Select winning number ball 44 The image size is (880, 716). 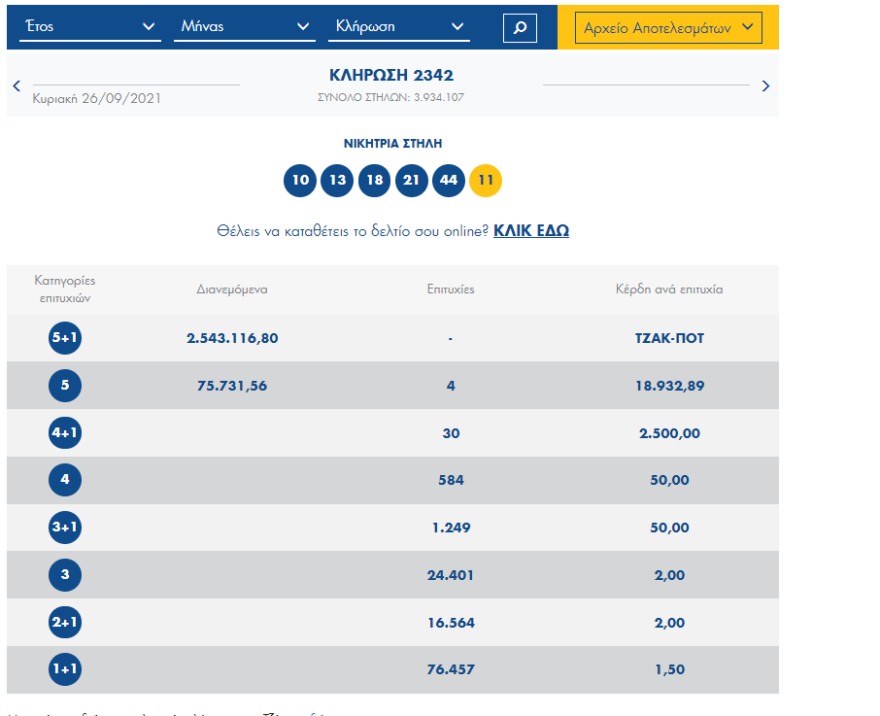449,180
